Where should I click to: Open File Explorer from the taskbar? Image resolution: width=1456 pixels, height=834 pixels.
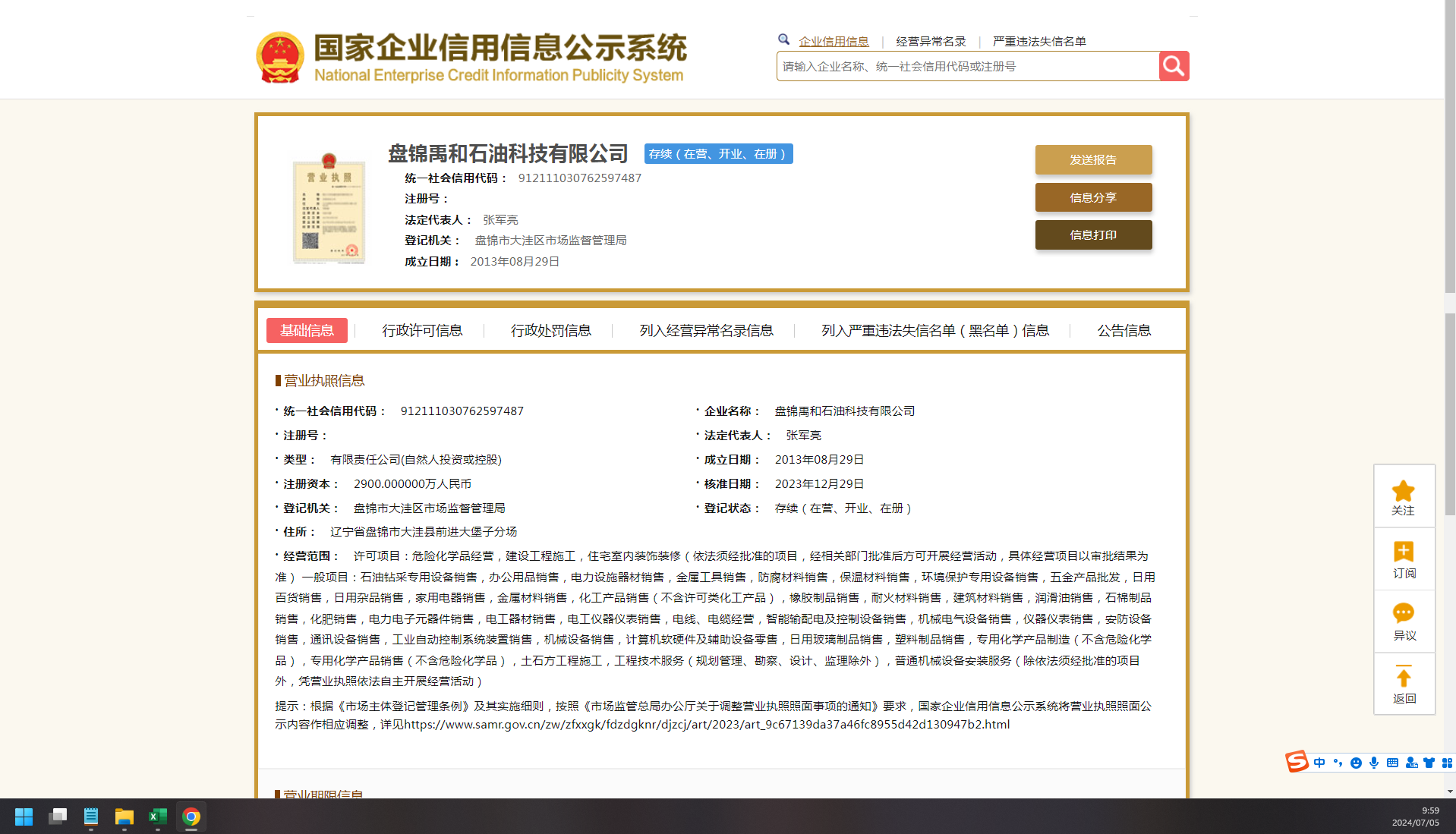tap(124, 817)
